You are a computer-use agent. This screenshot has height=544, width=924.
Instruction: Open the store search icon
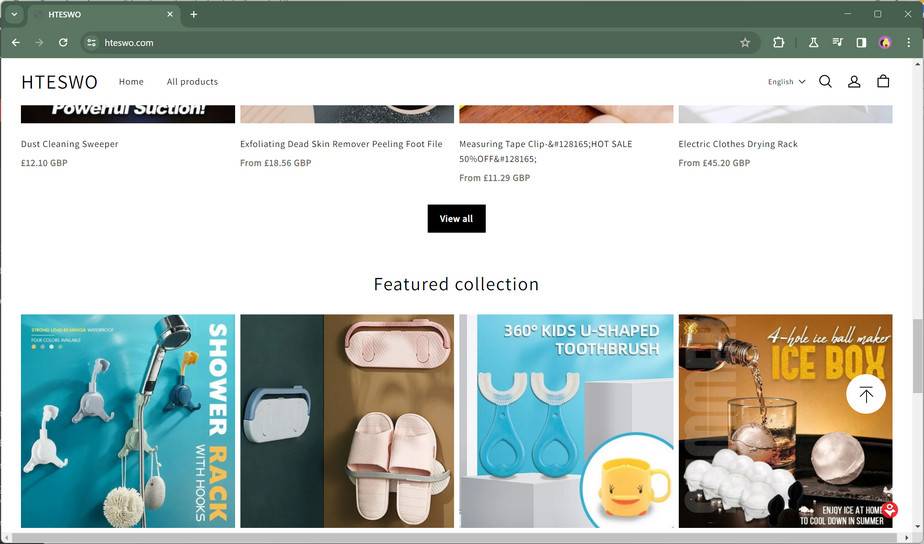coord(825,82)
